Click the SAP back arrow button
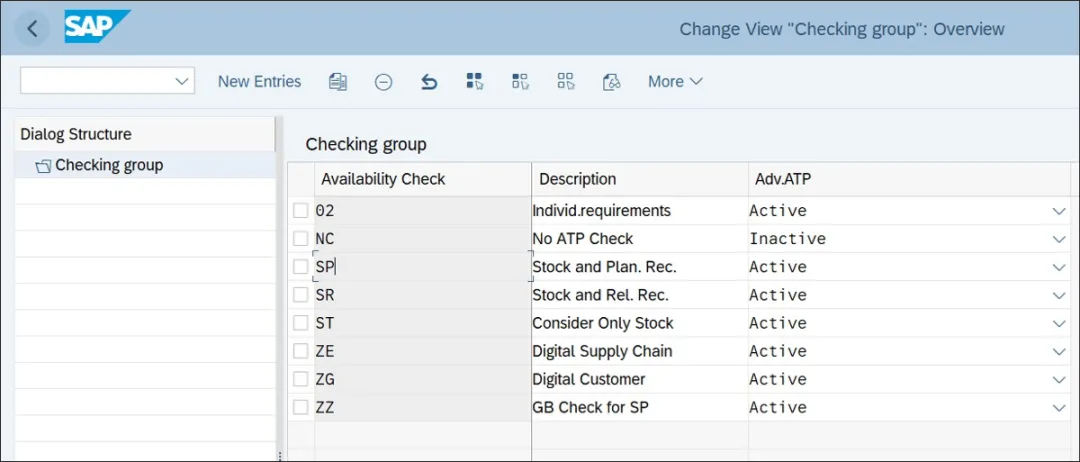This screenshot has width=1080, height=462. pos(32,29)
